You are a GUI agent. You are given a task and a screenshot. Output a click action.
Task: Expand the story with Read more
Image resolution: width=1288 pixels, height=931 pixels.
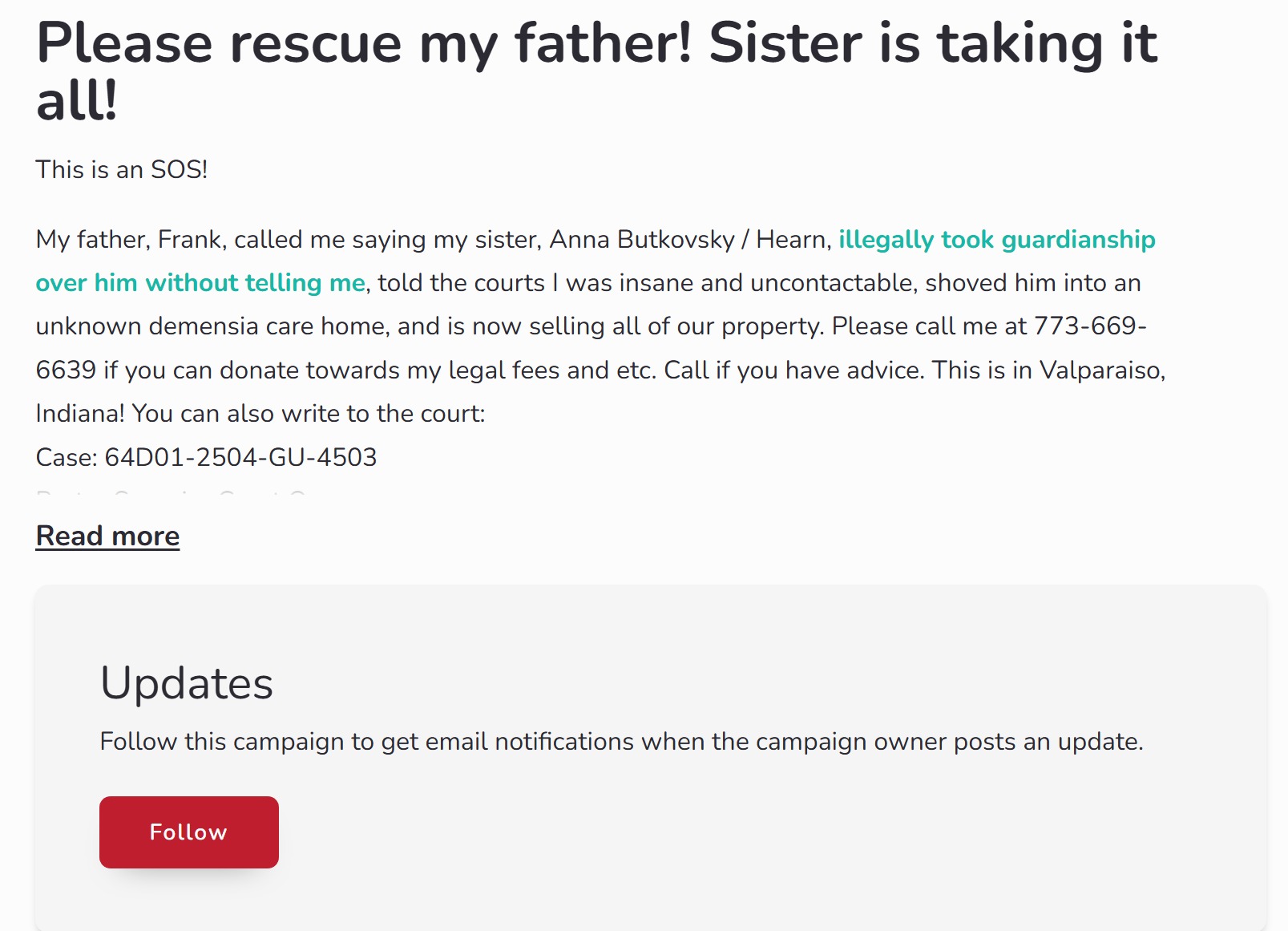107,536
